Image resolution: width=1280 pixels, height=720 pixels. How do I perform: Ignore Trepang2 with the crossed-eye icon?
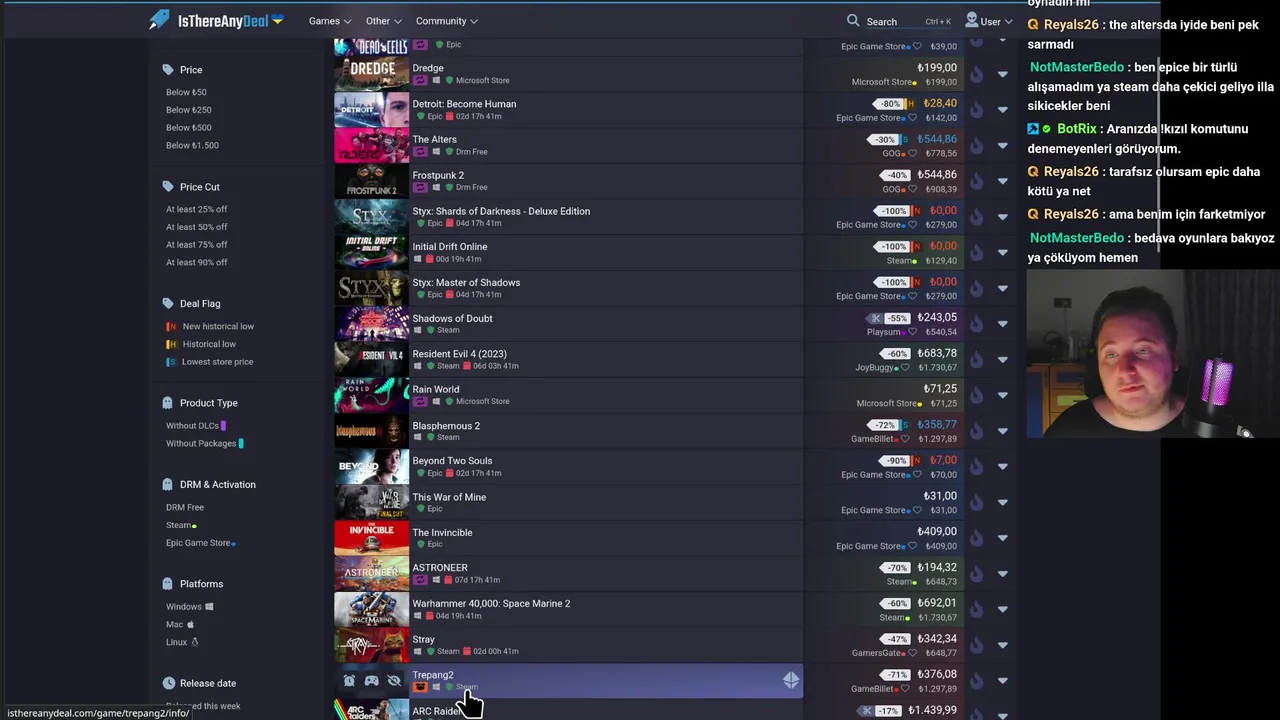coord(393,681)
